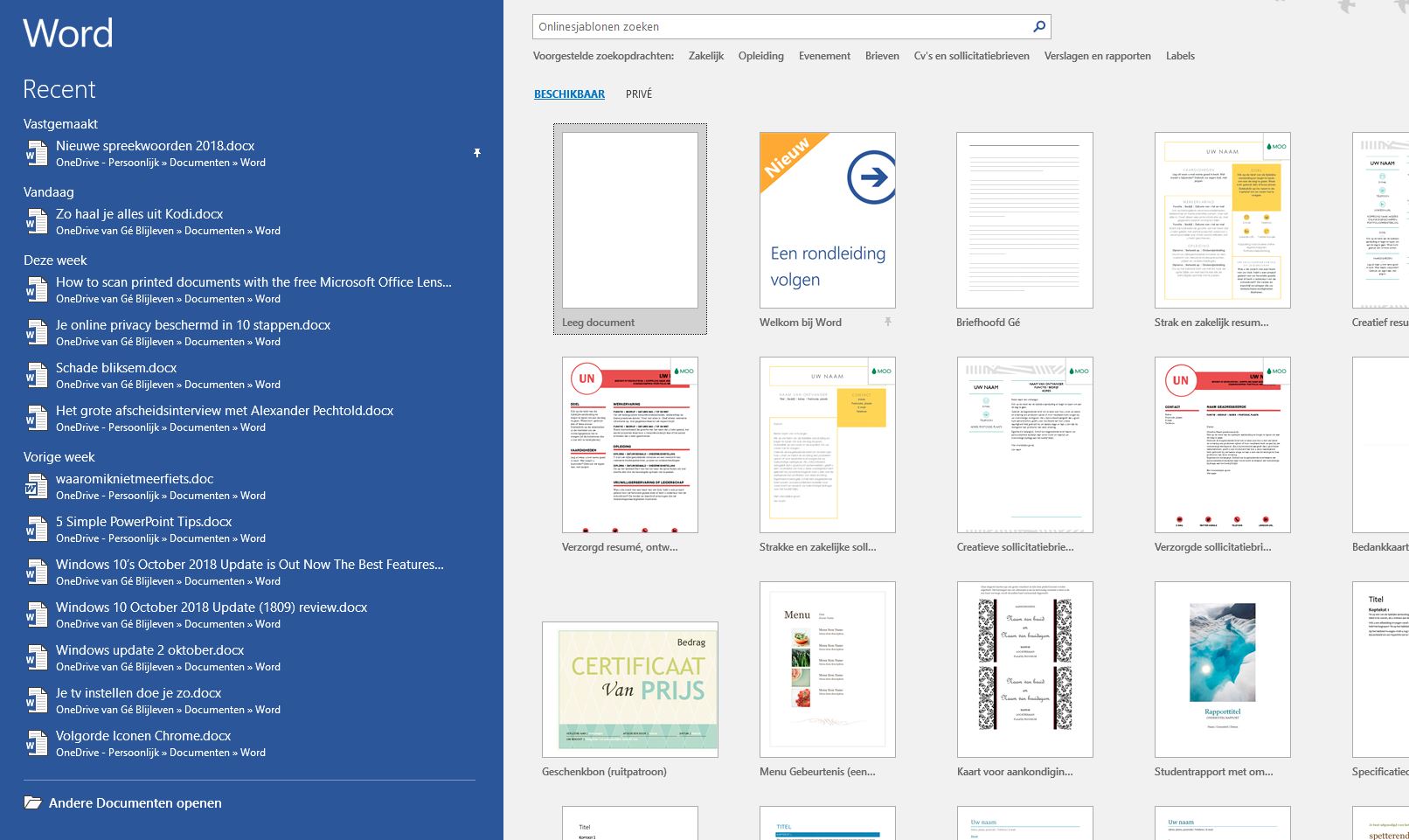
Task: Click Word icon of Volgorde Iconen Chrome.docx
Action: coord(36,743)
